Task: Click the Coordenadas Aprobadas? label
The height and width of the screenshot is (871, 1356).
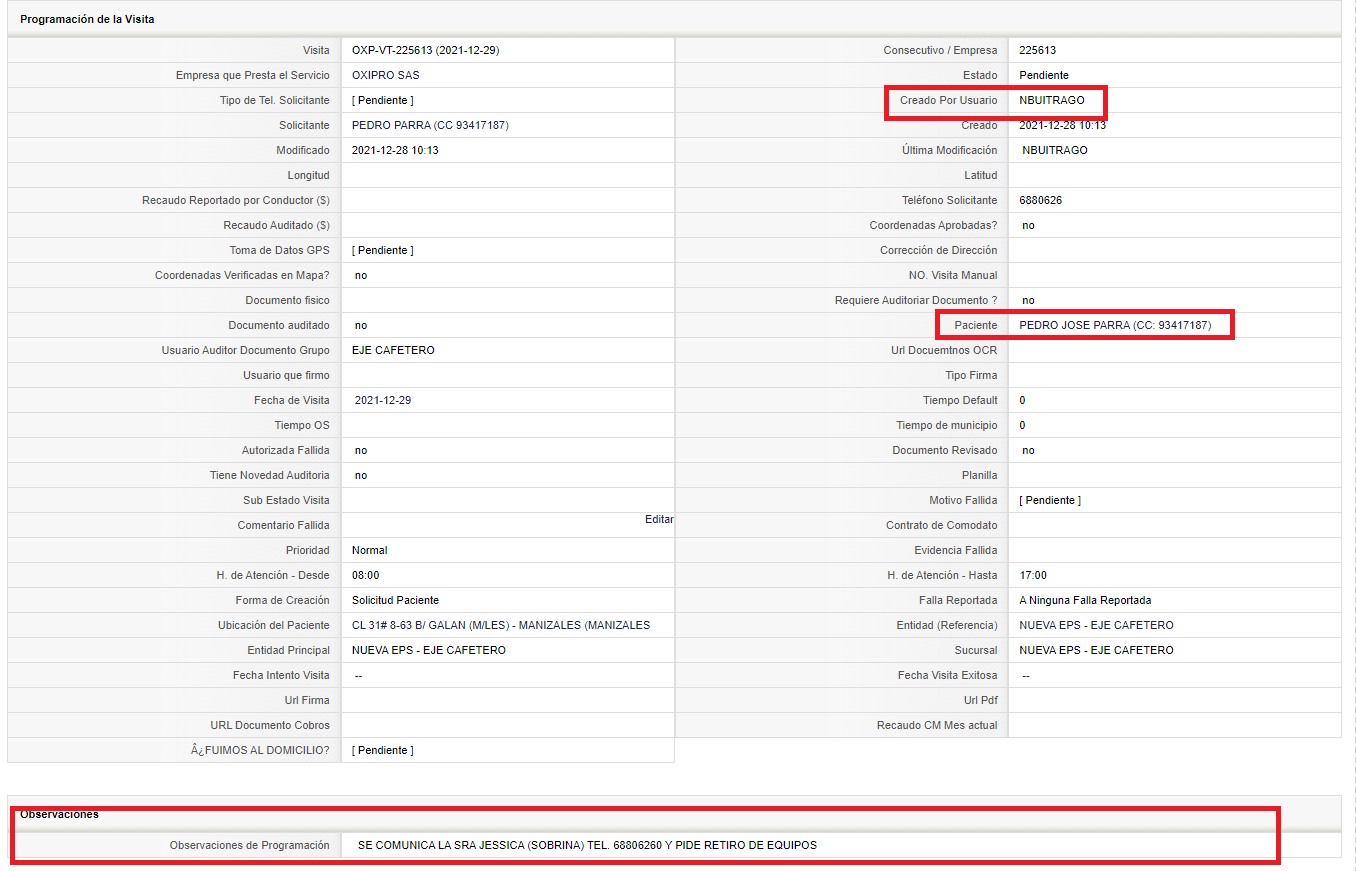Action: click(x=933, y=225)
